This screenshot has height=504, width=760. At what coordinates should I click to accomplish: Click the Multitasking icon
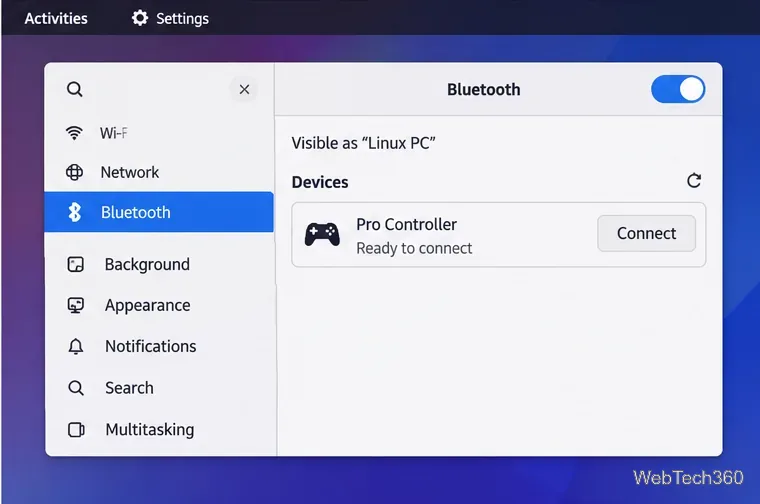(x=76, y=429)
